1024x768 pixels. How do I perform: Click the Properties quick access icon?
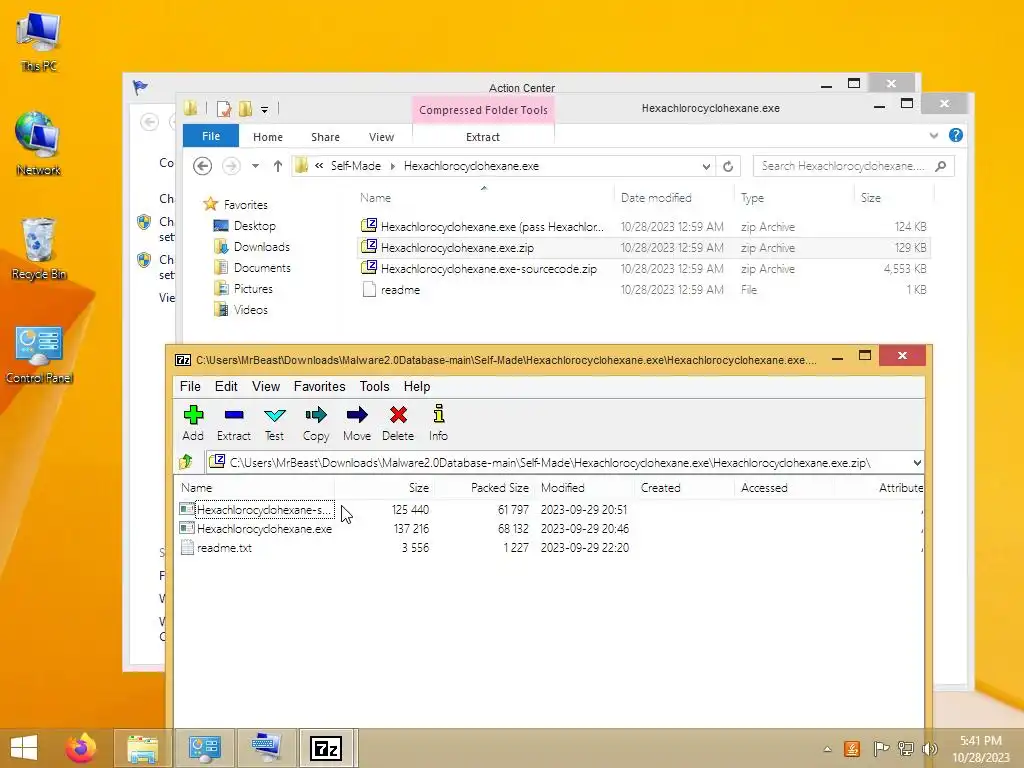pyautogui.click(x=224, y=108)
